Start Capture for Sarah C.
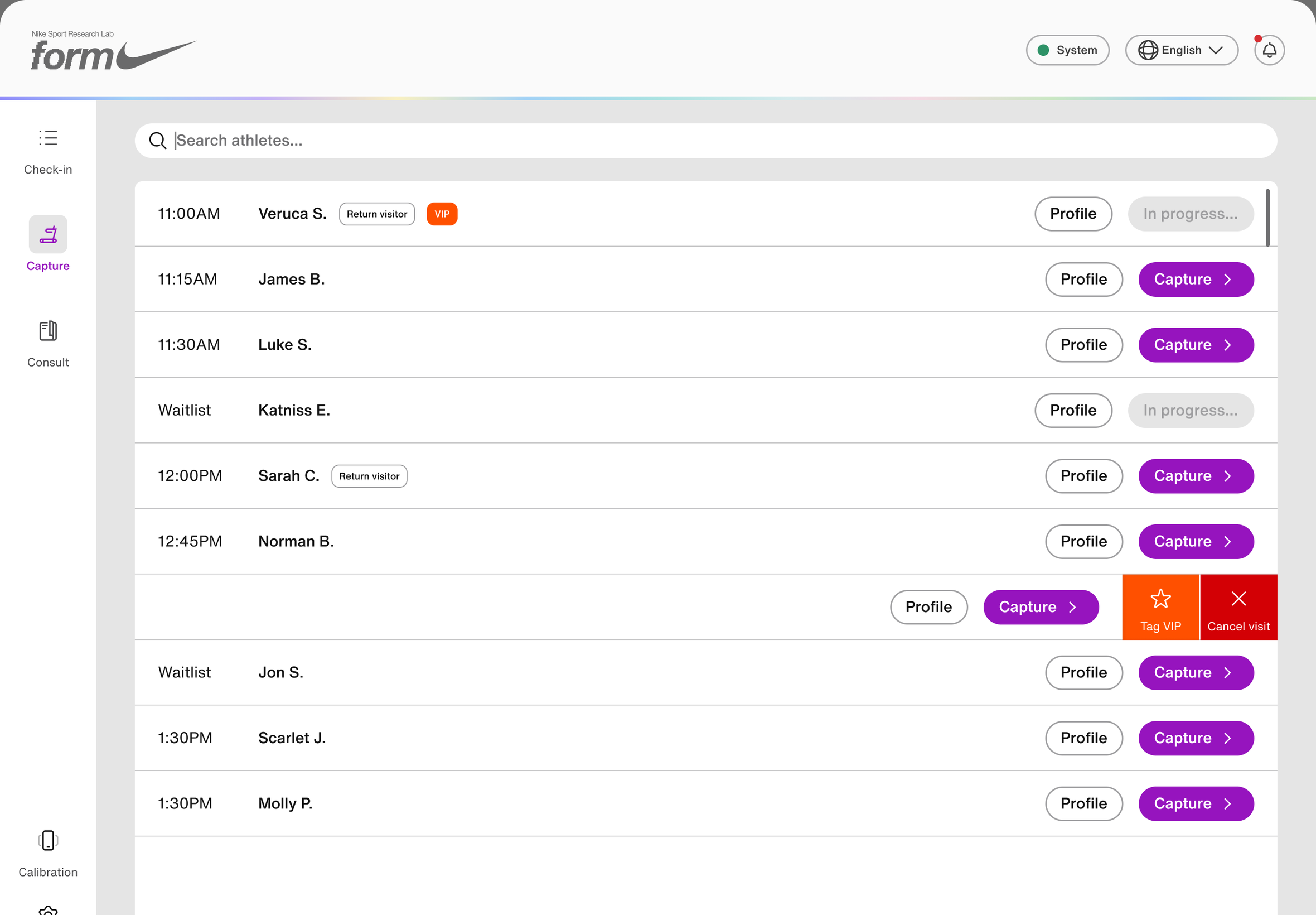The height and width of the screenshot is (915, 1316). [1196, 476]
